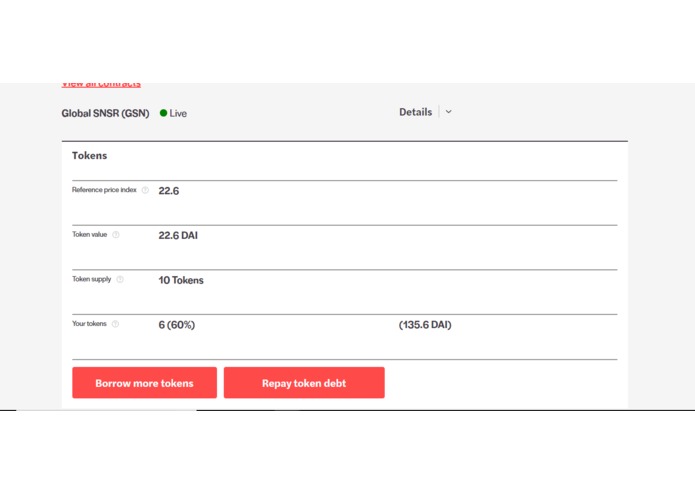The height and width of the screenshot is (494, 695).
Task: Click the 10 Tokens supply value
Action: point(181,280)
